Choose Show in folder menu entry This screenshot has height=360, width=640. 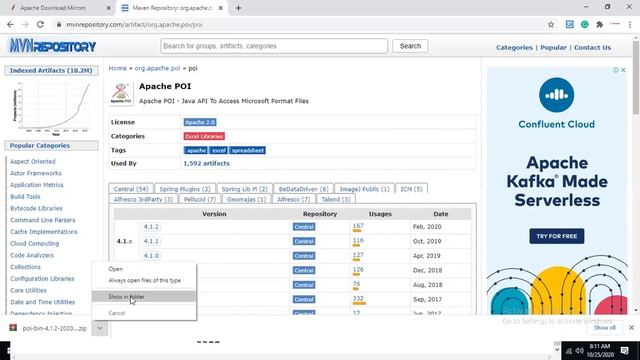144,297
